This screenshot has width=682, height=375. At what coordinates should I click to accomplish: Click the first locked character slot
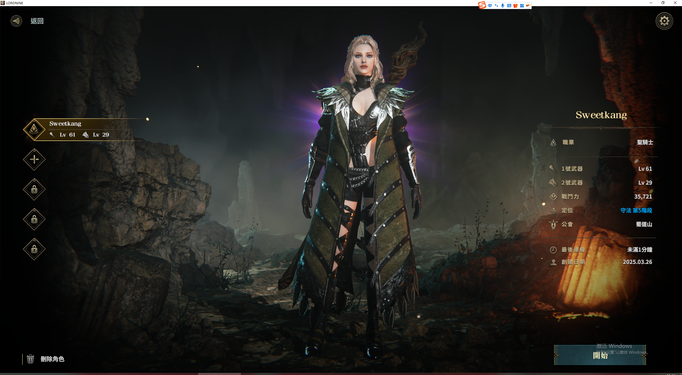(34, 189)
